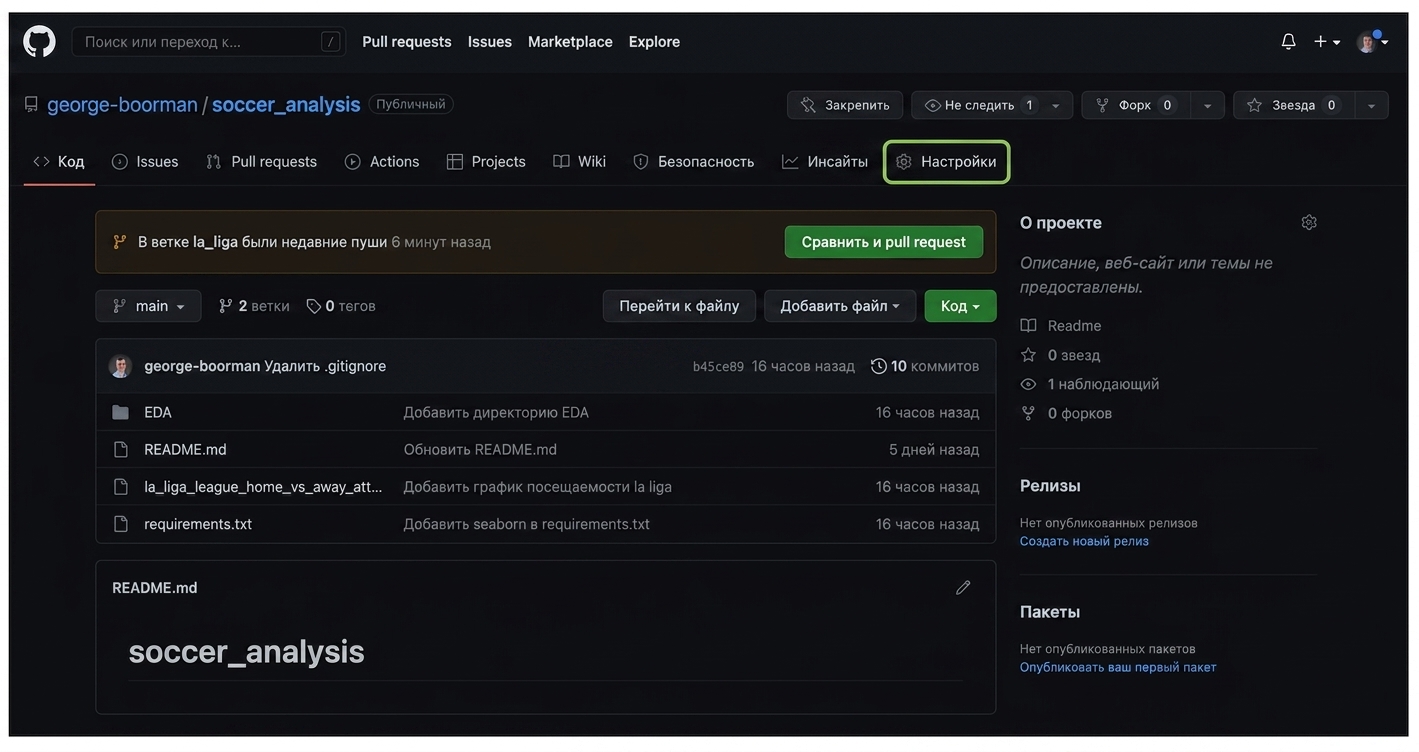Open the README.md file in the list
Image resolution: width=1419 pixels, height=752 pixels.
185,449
